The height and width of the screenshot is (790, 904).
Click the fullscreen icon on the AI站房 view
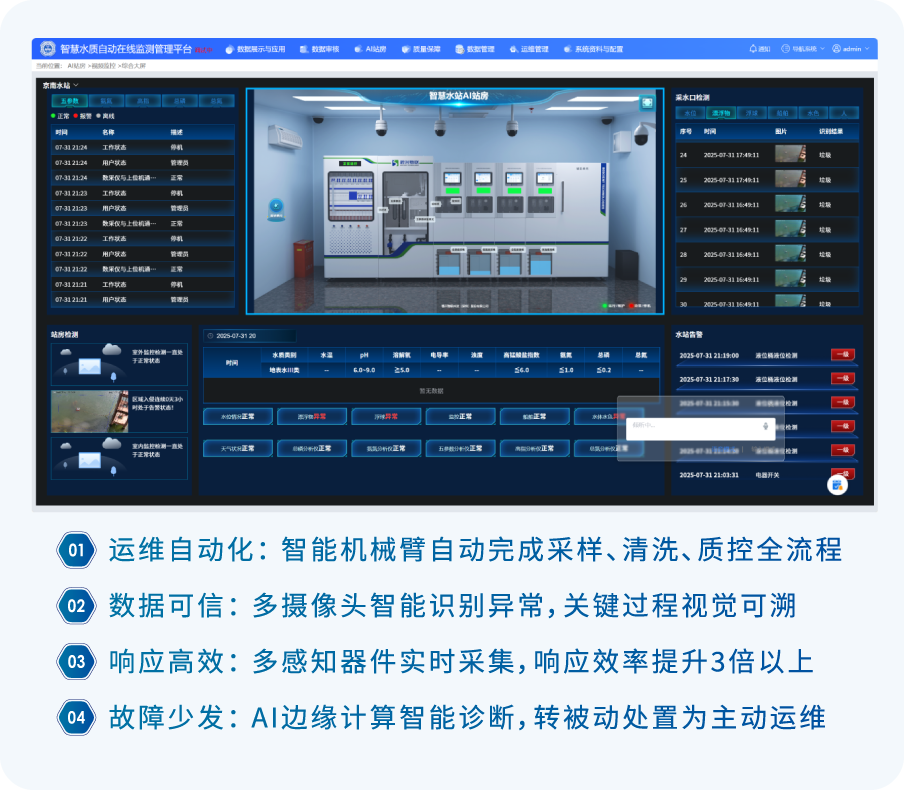point(647,101)
